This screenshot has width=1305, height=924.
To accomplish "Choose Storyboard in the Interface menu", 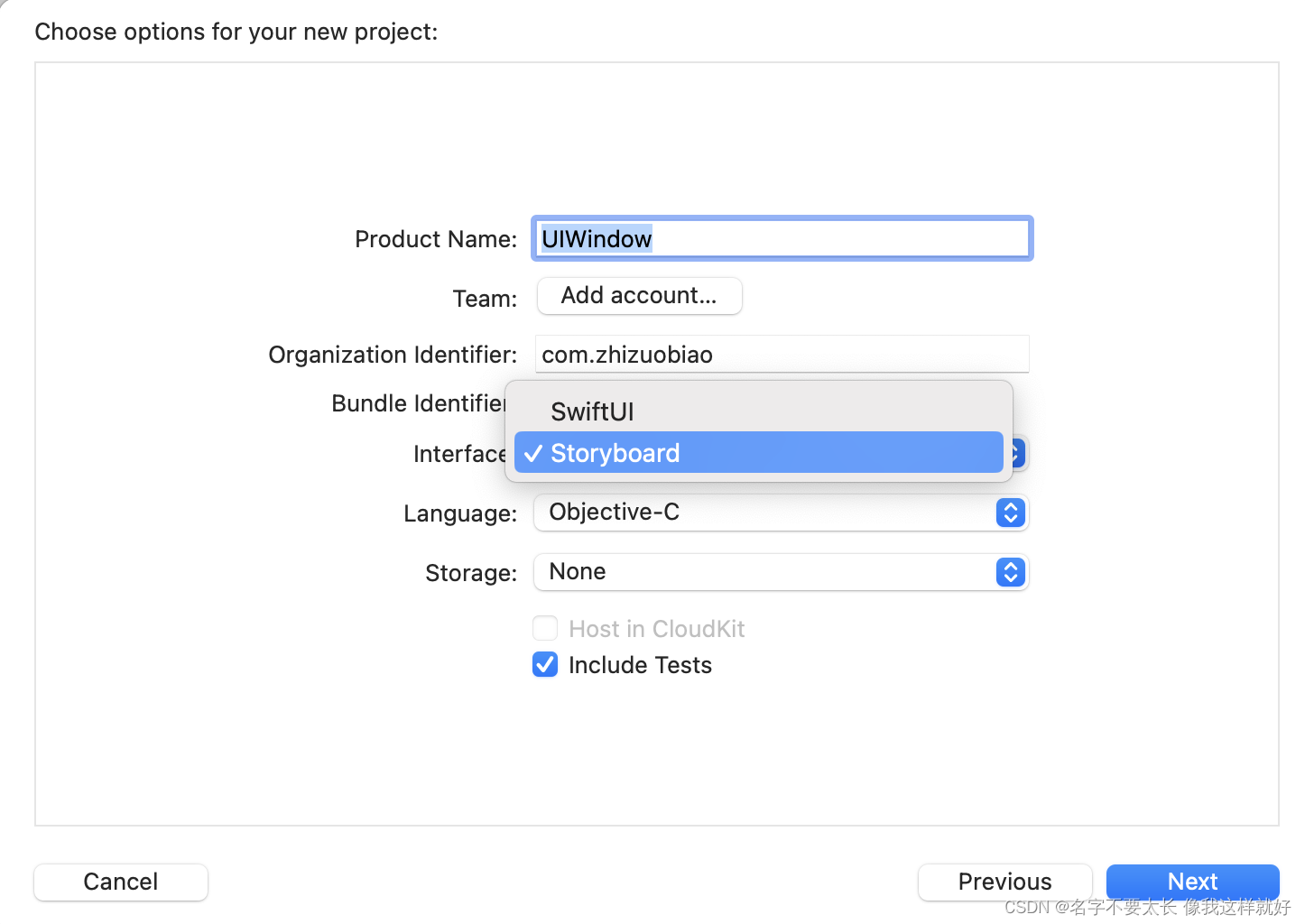I will click(615, 453).
